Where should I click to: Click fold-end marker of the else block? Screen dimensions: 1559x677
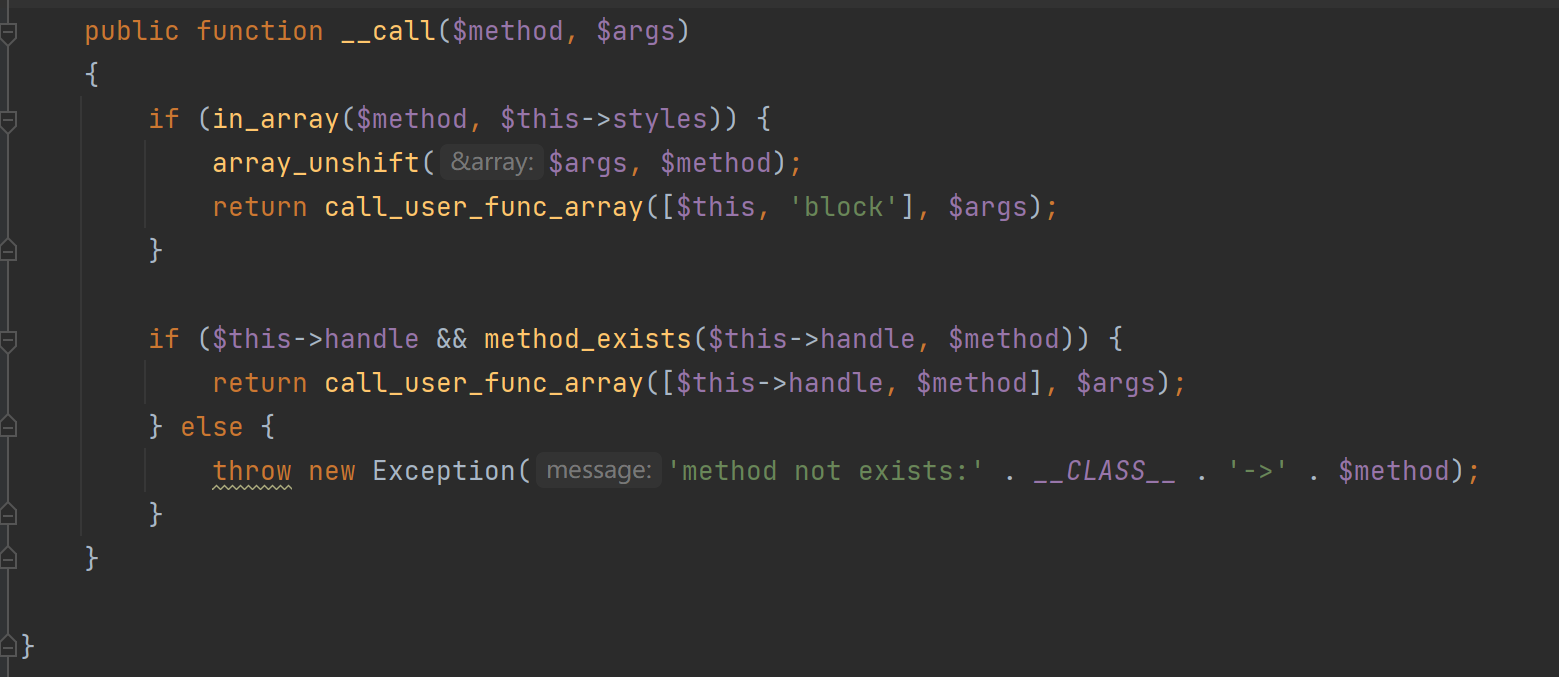tap(8, 514)
